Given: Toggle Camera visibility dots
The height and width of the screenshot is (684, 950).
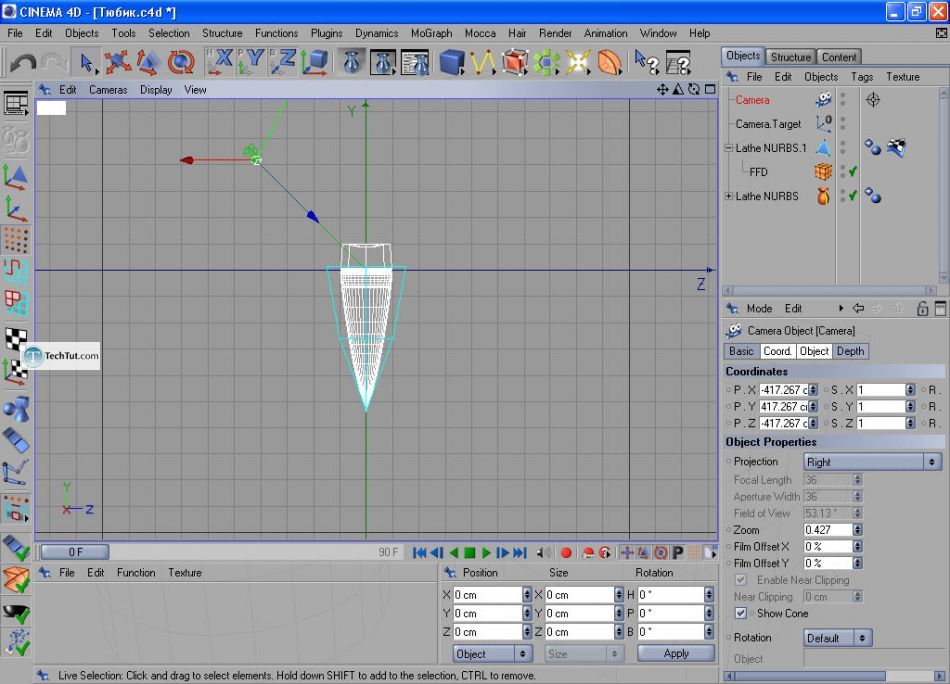Looking at the screenshot, I should tap(842, 100).
